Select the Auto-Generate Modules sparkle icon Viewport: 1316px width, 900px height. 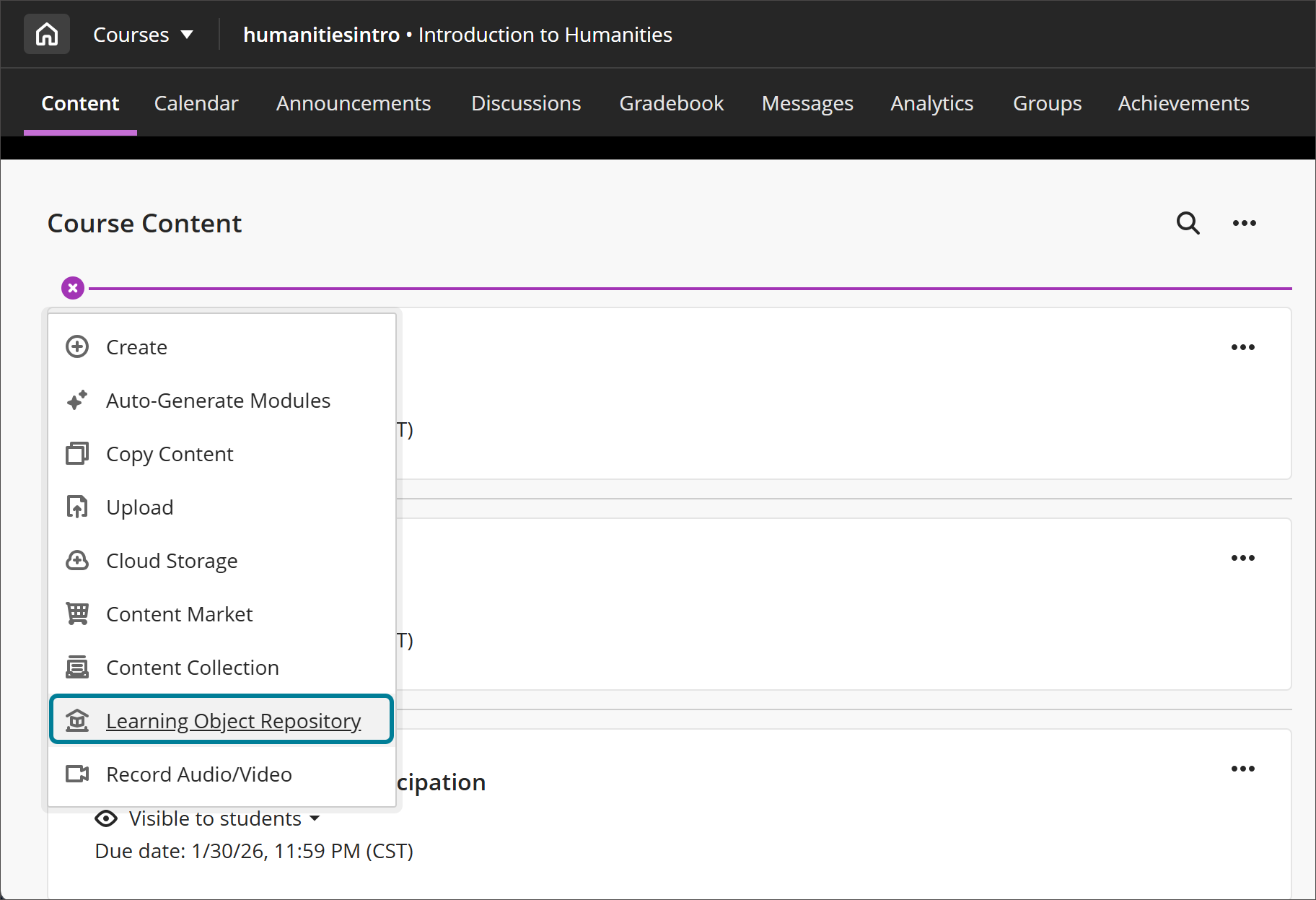(77, 400)
